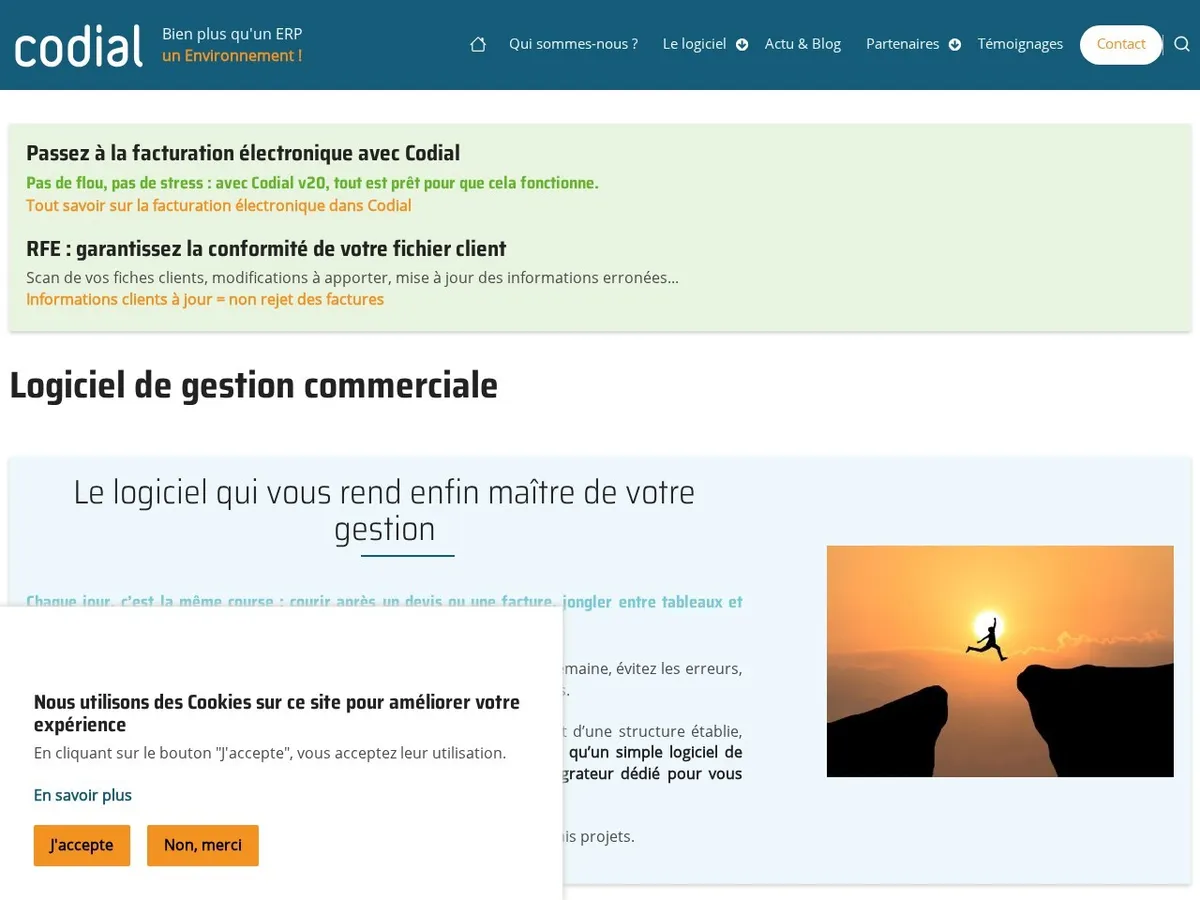Click 'Passez à la facturation électronique avec Codial' heading

[243, 153]
